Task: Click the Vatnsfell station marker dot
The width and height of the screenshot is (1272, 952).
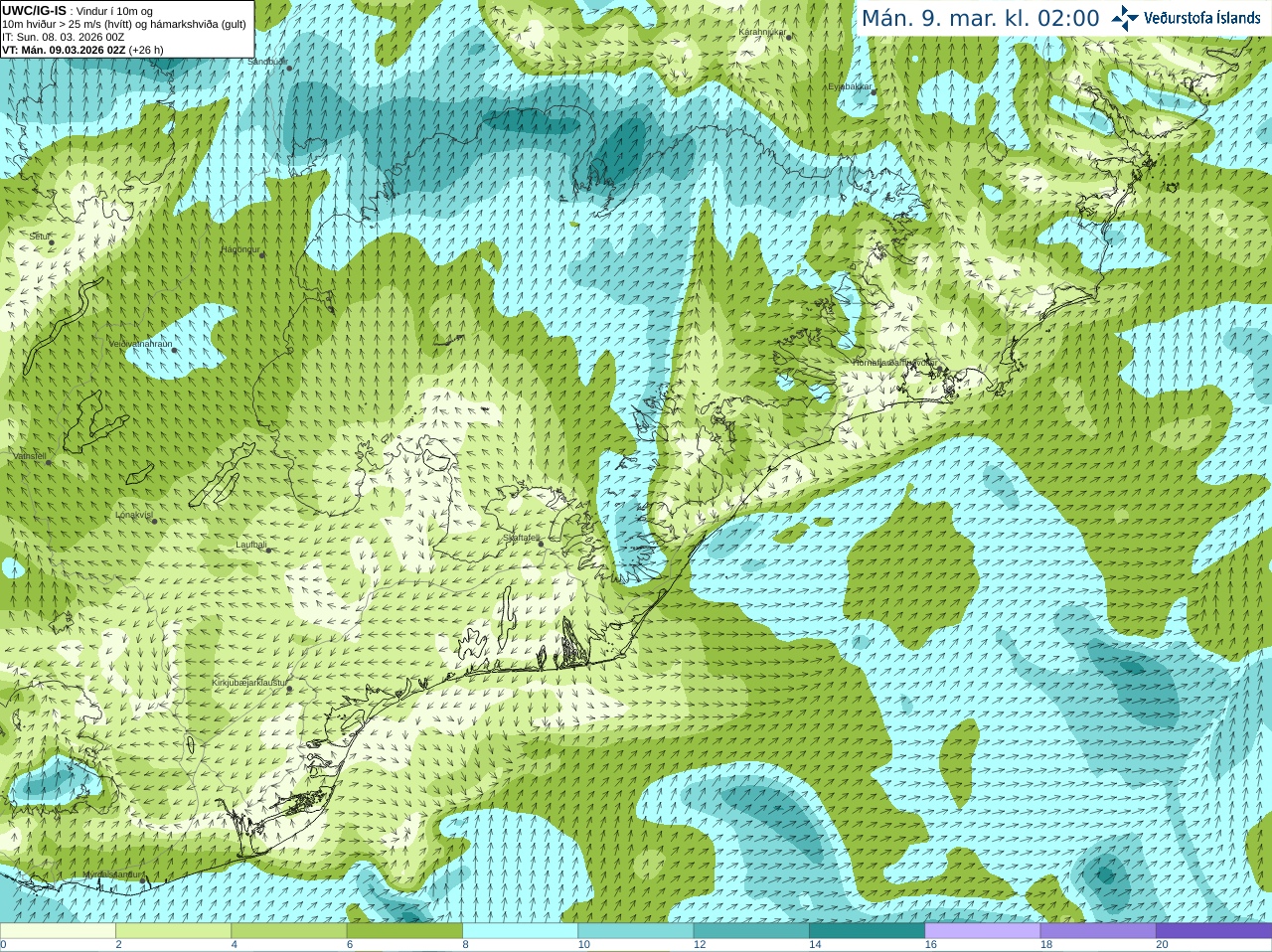Action: coord(48,462)
